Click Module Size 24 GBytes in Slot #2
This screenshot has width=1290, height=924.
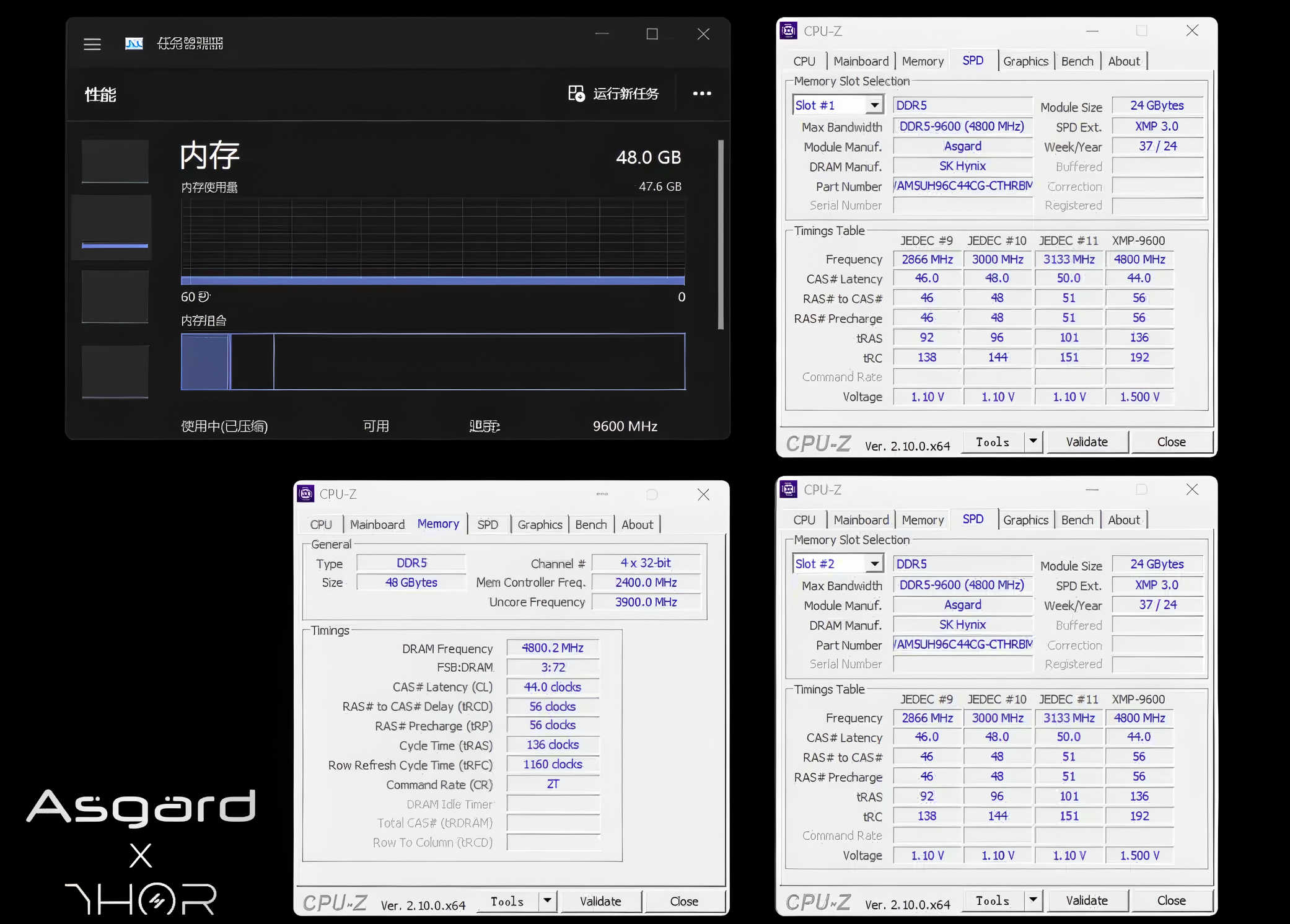[x=1157, y=564]
